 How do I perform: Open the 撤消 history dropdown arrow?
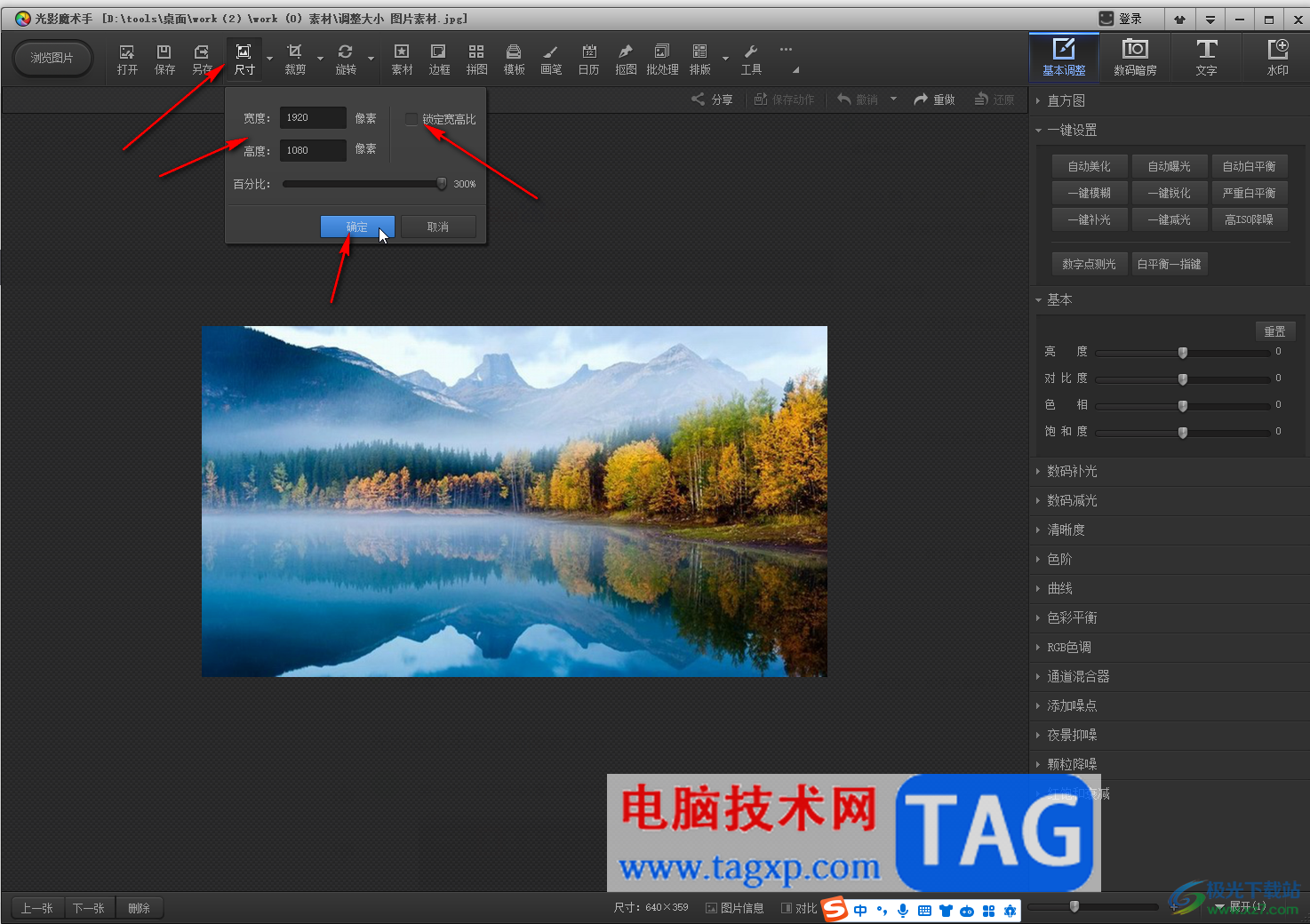893,100
